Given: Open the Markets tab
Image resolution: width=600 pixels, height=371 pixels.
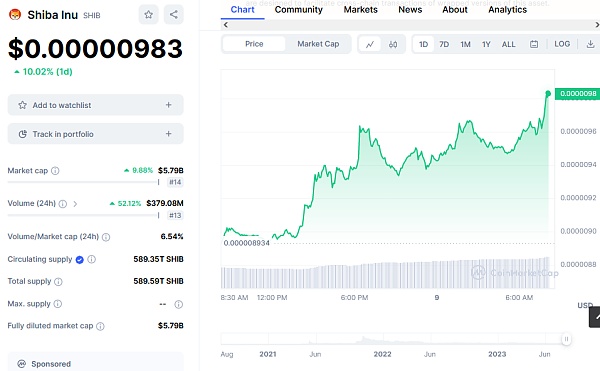Looking at the screenshot, I should (x=360, y=10).
